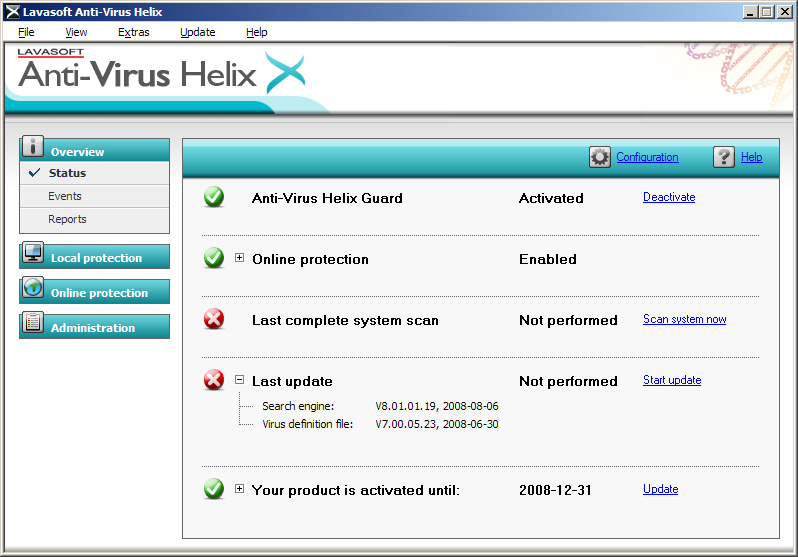Click the 'Activated' status text
Image resolution: width=798 pixels, height=557 pixels.
(551, 198)
